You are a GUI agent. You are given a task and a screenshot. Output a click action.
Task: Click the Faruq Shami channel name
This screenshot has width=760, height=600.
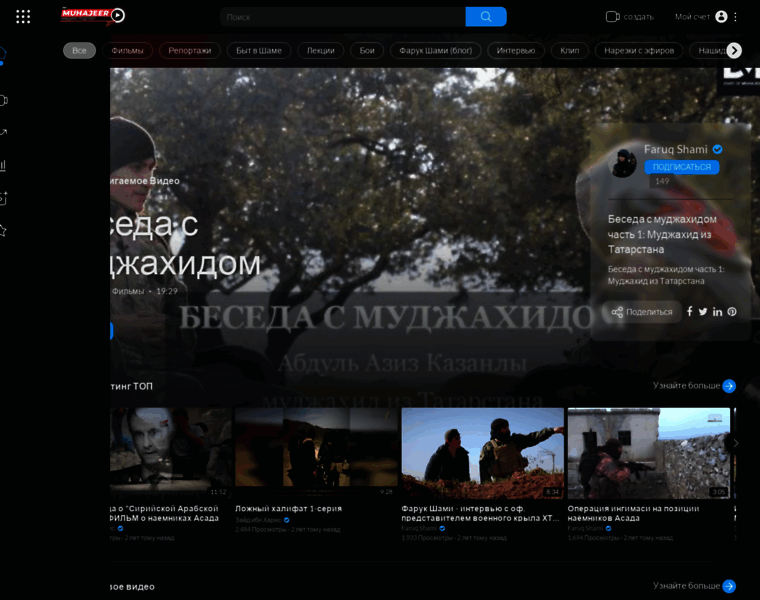coord(676,149)
